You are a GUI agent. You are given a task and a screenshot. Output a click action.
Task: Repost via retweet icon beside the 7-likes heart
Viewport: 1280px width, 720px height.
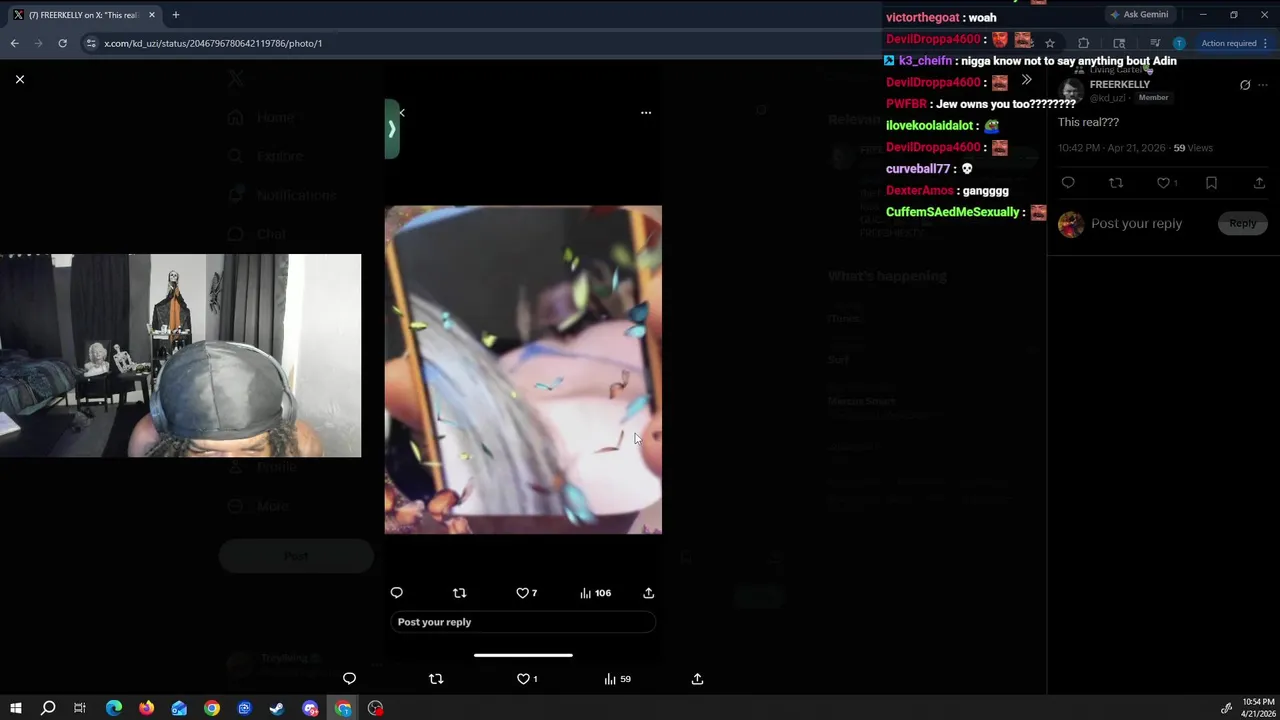(x=459, y=593)
